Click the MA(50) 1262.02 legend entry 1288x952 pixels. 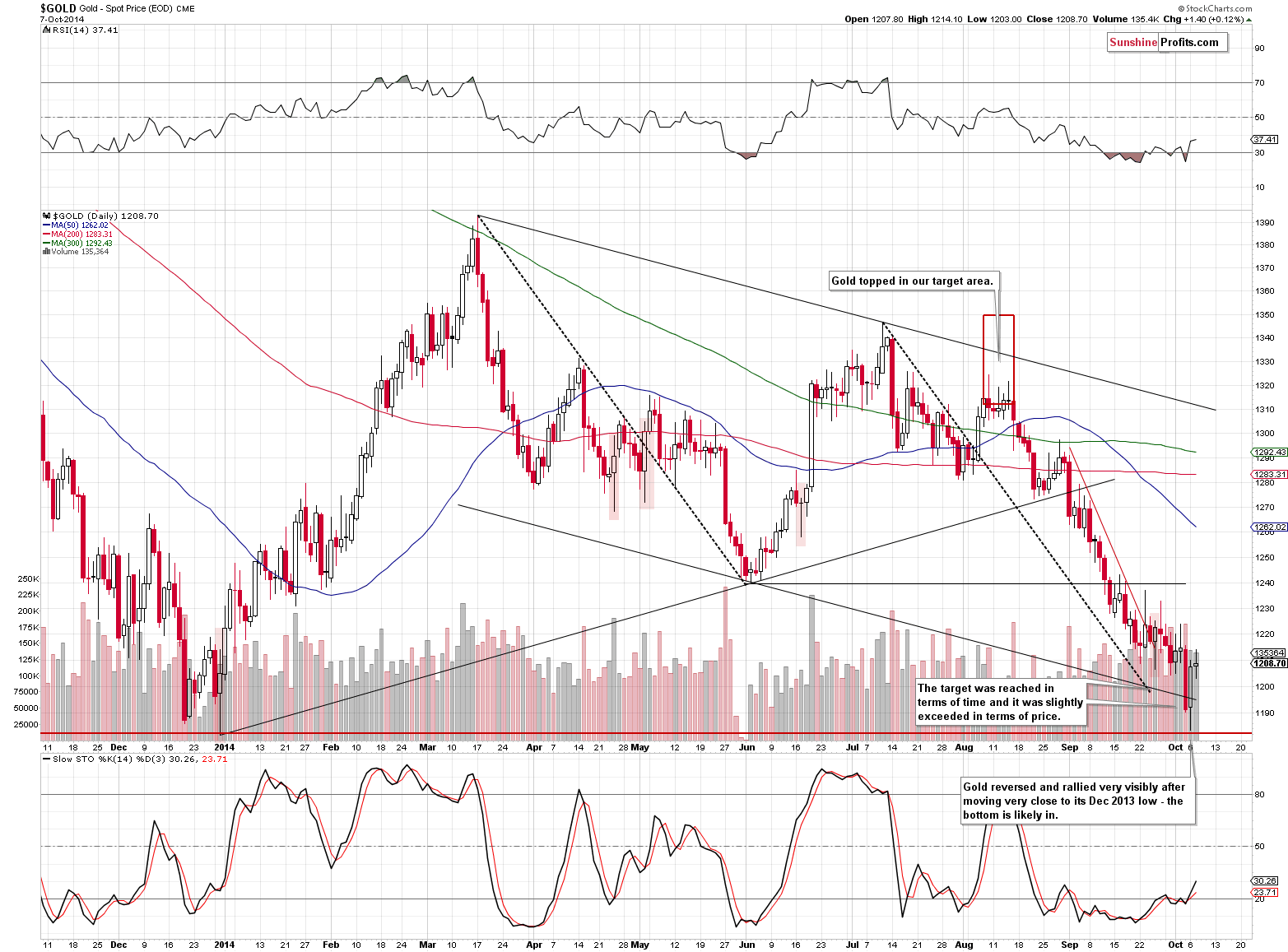(75, 225)
